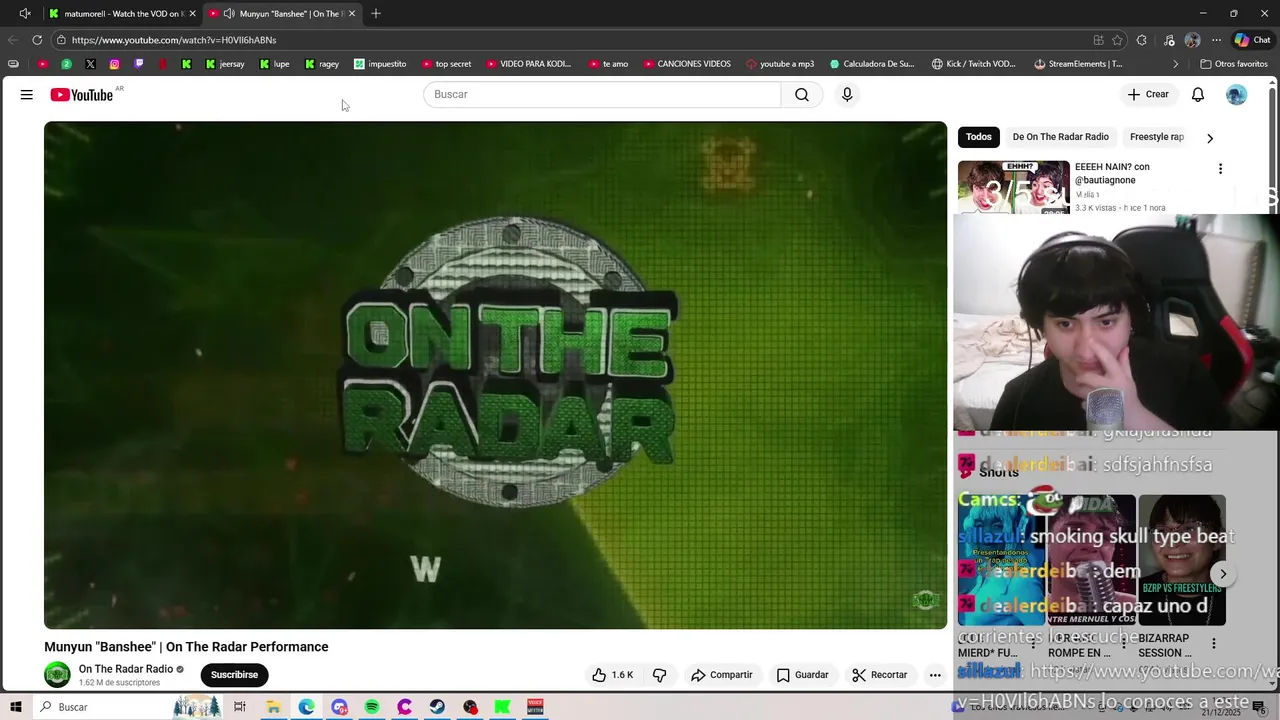
Task: Open Spotify from taskbar
Action: coord(372,707)
